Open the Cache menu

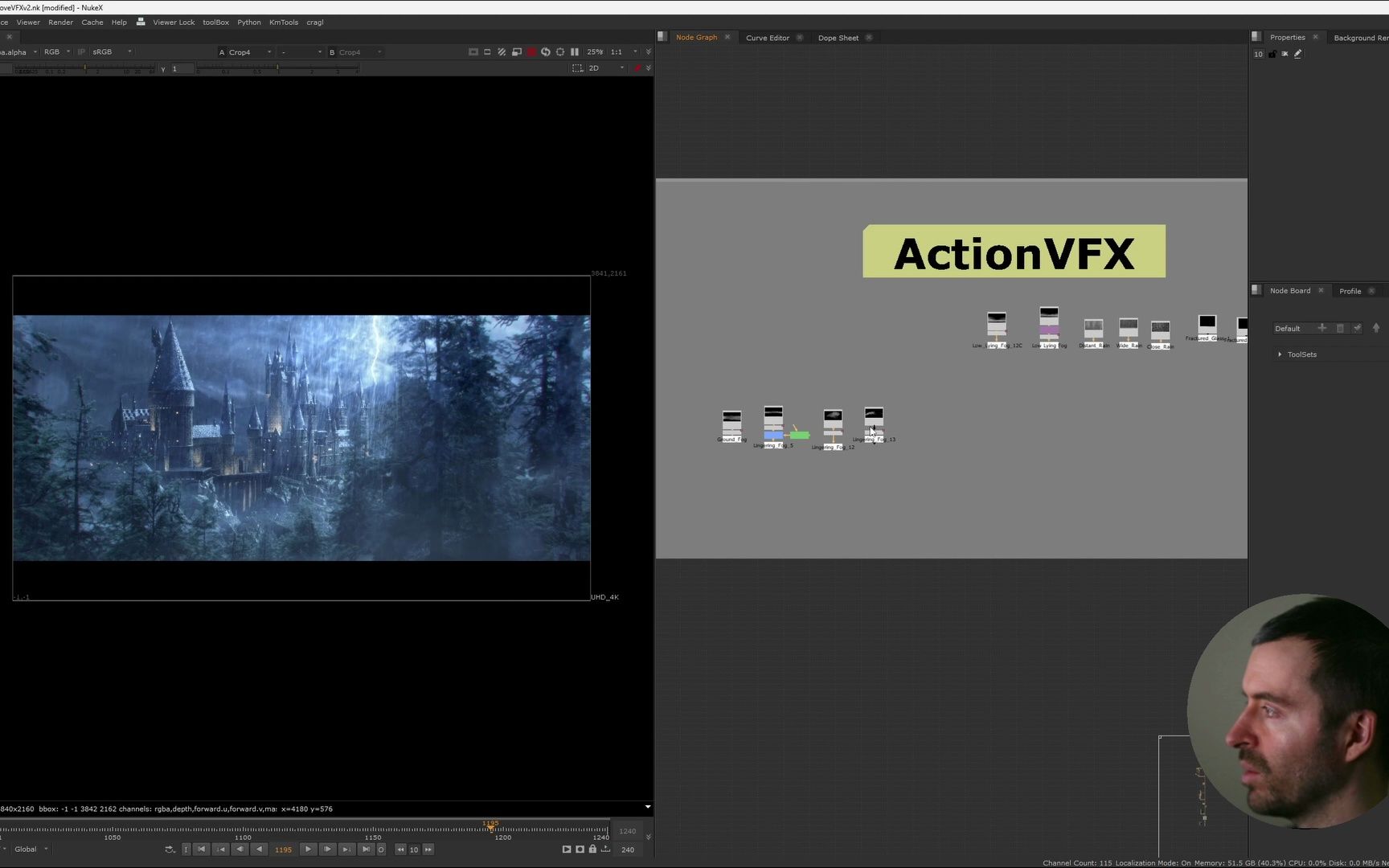pos(92,23)
